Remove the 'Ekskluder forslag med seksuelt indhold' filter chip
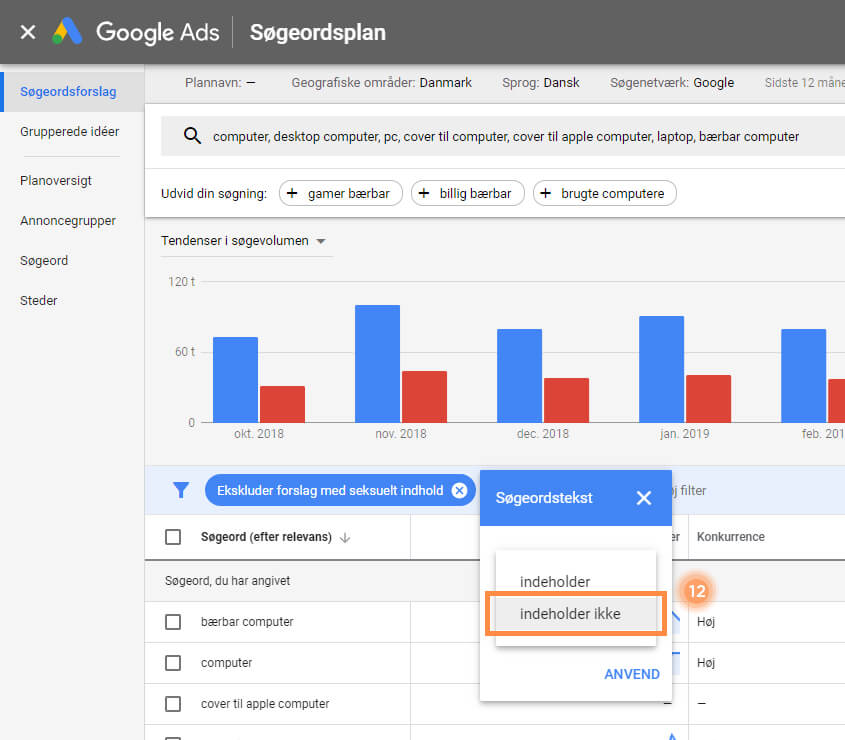This screenshot has height=740, width=845. click(459, 490)
